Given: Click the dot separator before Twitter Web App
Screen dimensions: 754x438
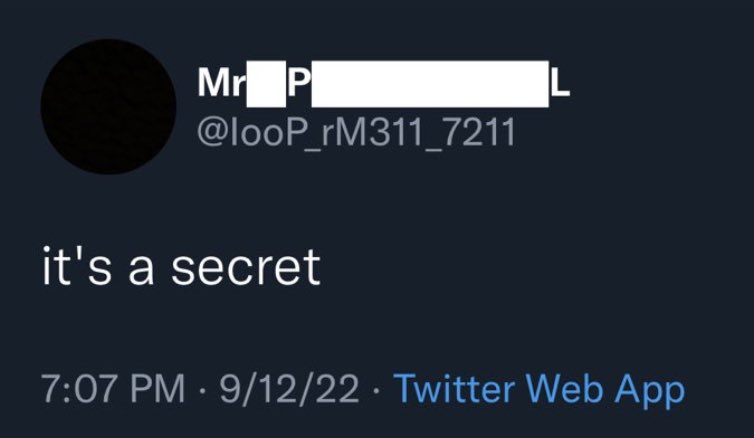Looking at the screenshot, I should 377,390.
